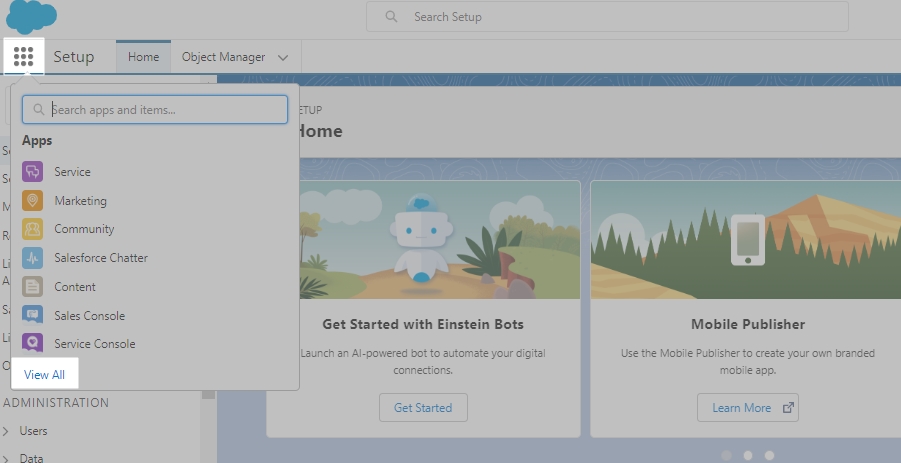901x463 pixels.
Task: Open the App Launcher grid icon
Action: click(24, 57)
